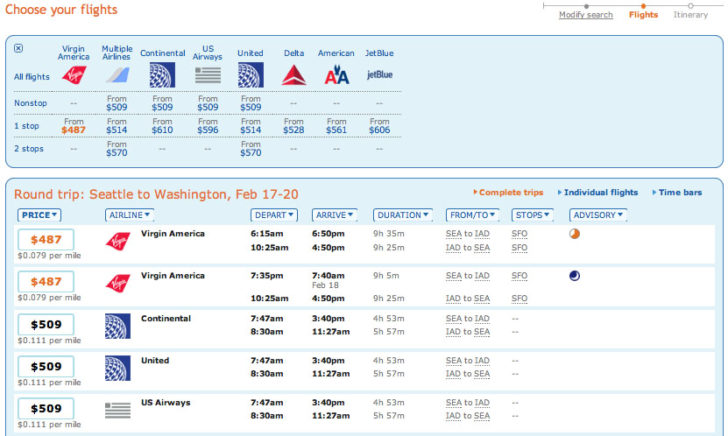This screenshot has width=728, height=436.
Task: Select US Airways flag logo in matrix
Action: click(x=208, y=75)
